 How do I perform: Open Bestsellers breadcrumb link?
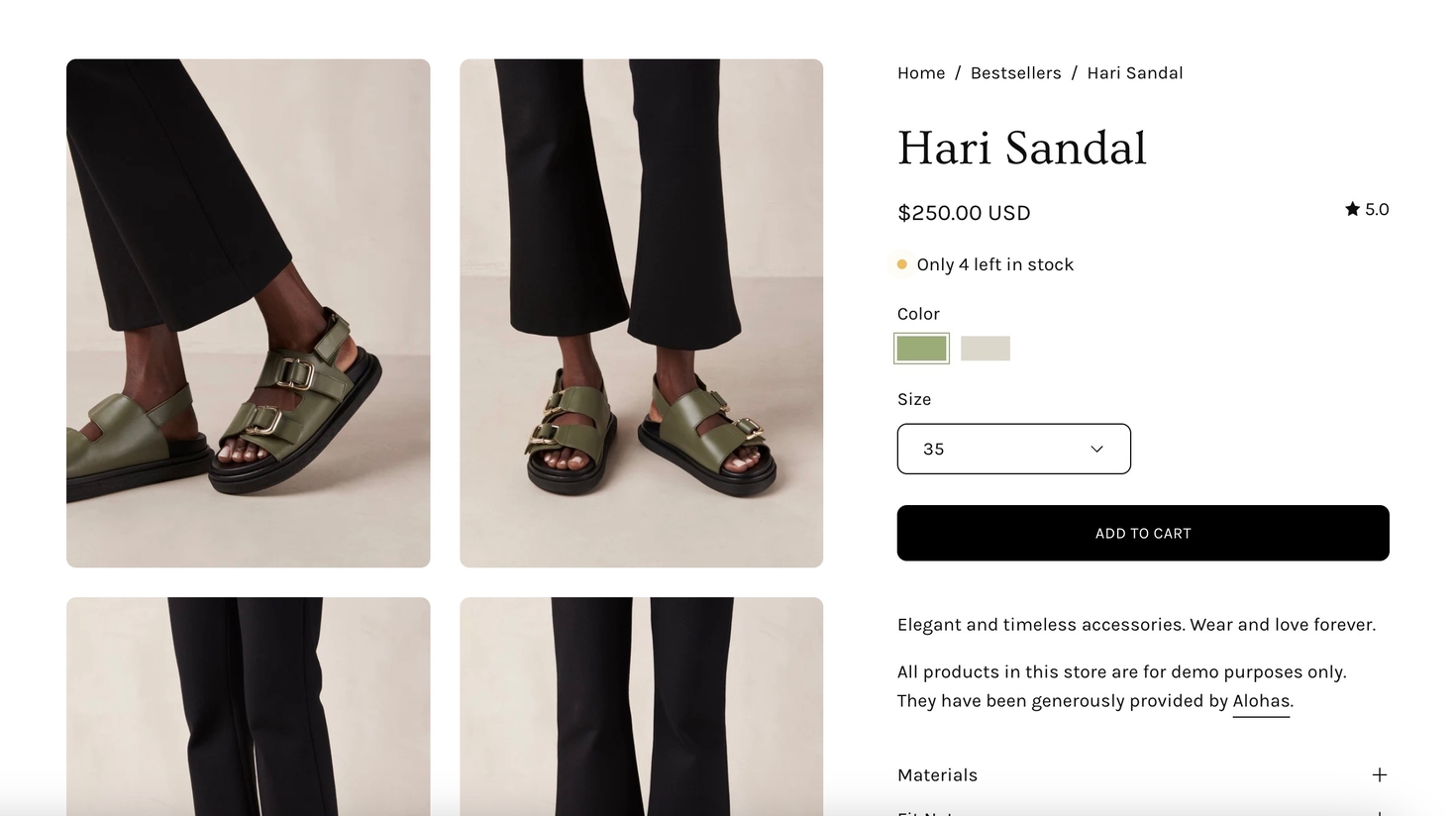point(1015,73)
